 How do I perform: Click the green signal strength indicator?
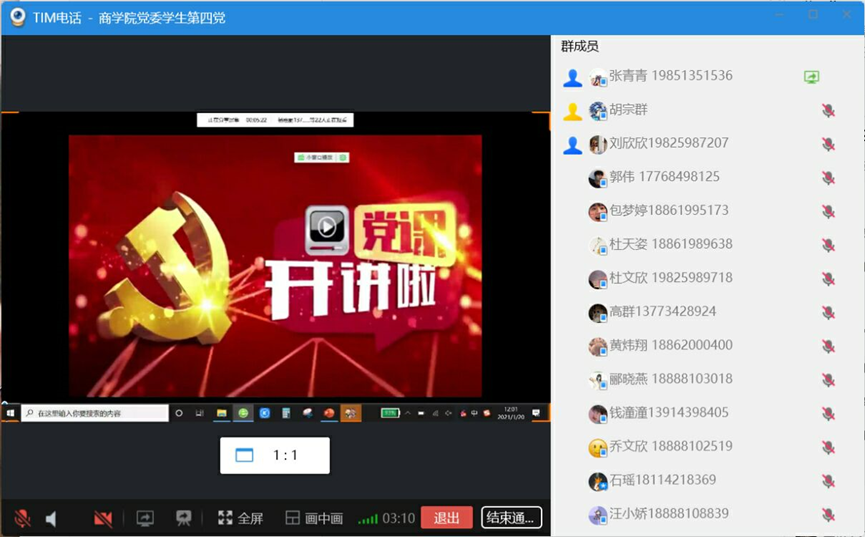point(367,519)
